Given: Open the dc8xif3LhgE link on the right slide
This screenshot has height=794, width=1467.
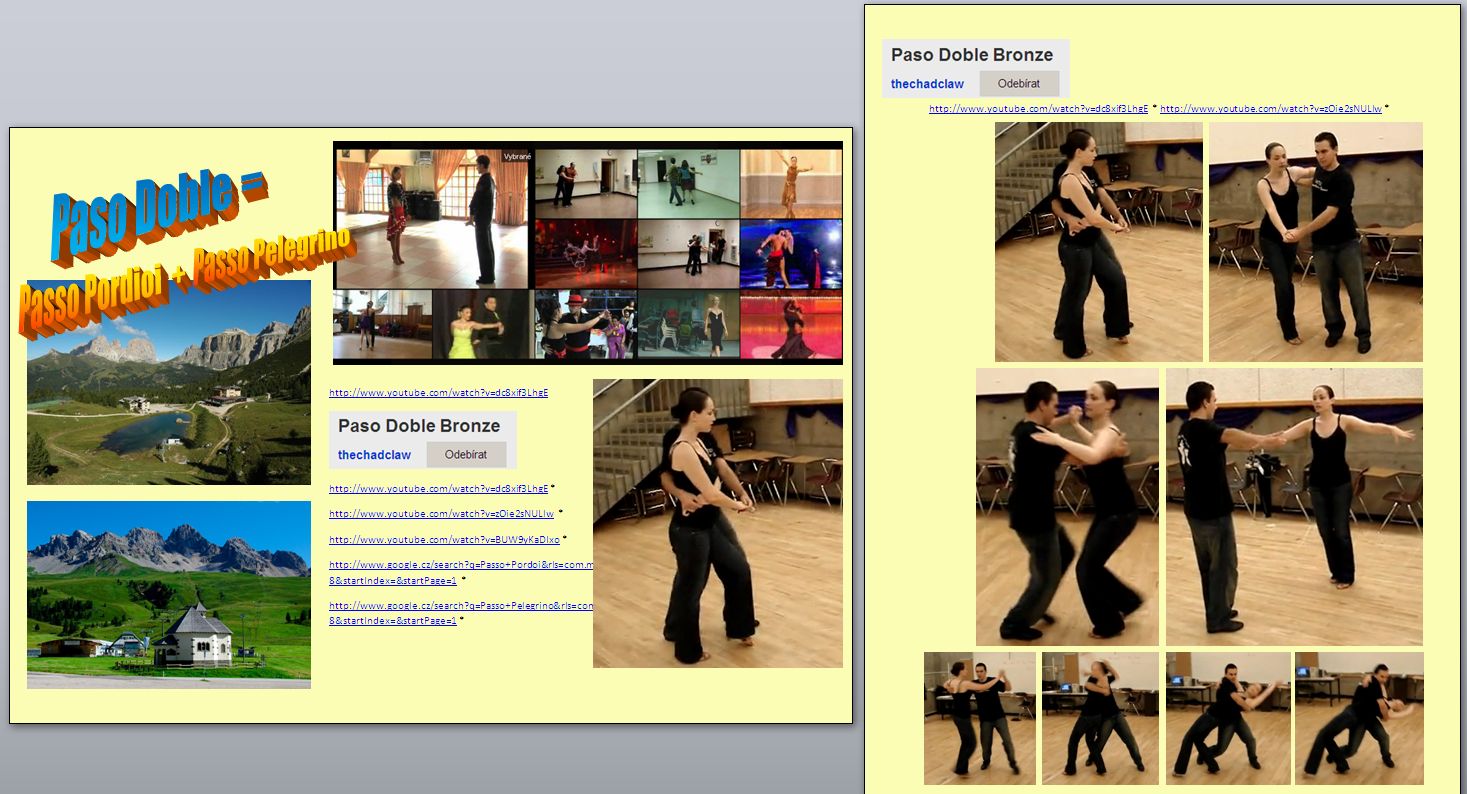Looking at the screenshot, I should pos(1038,109).
